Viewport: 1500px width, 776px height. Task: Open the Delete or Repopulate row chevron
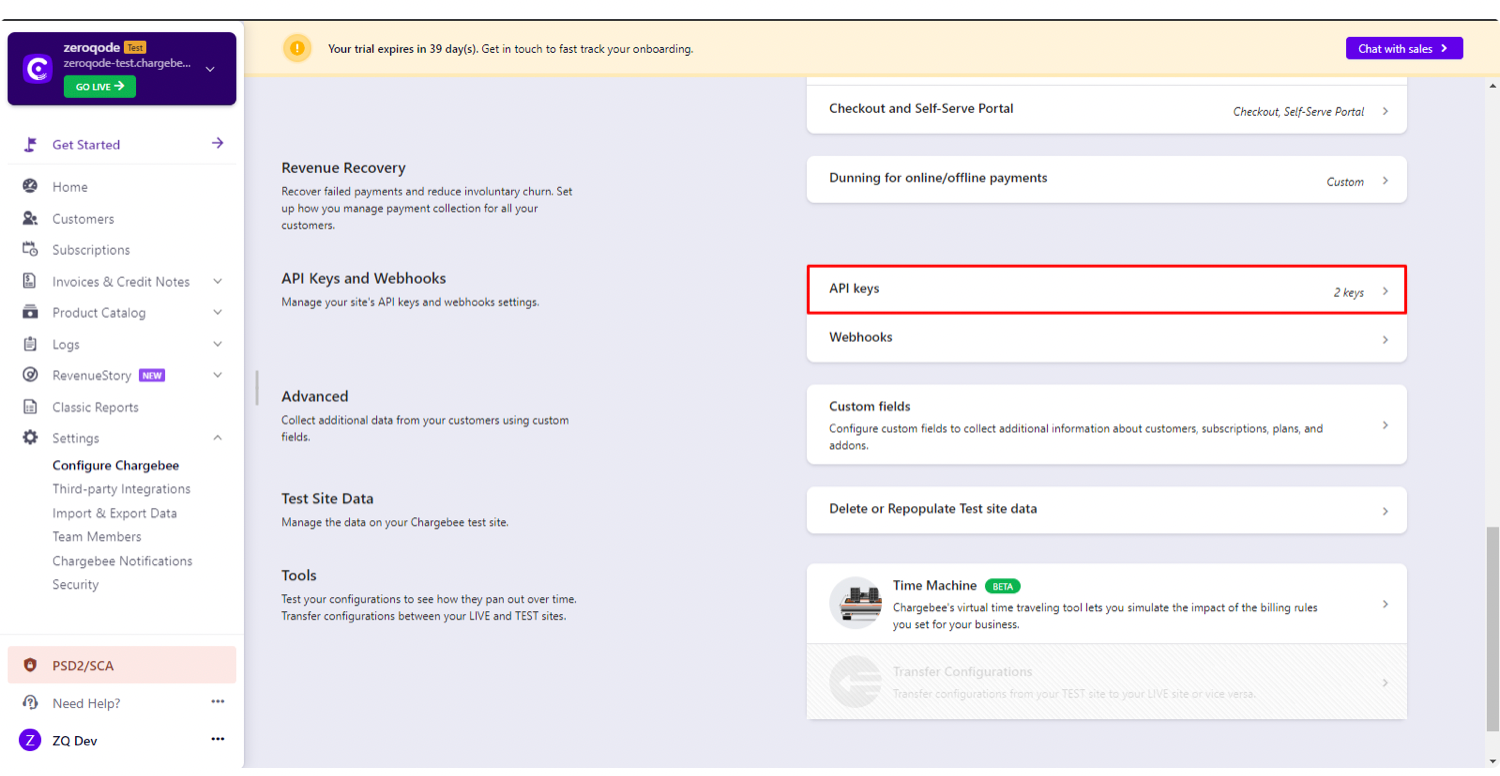(x=1385, y=511)
